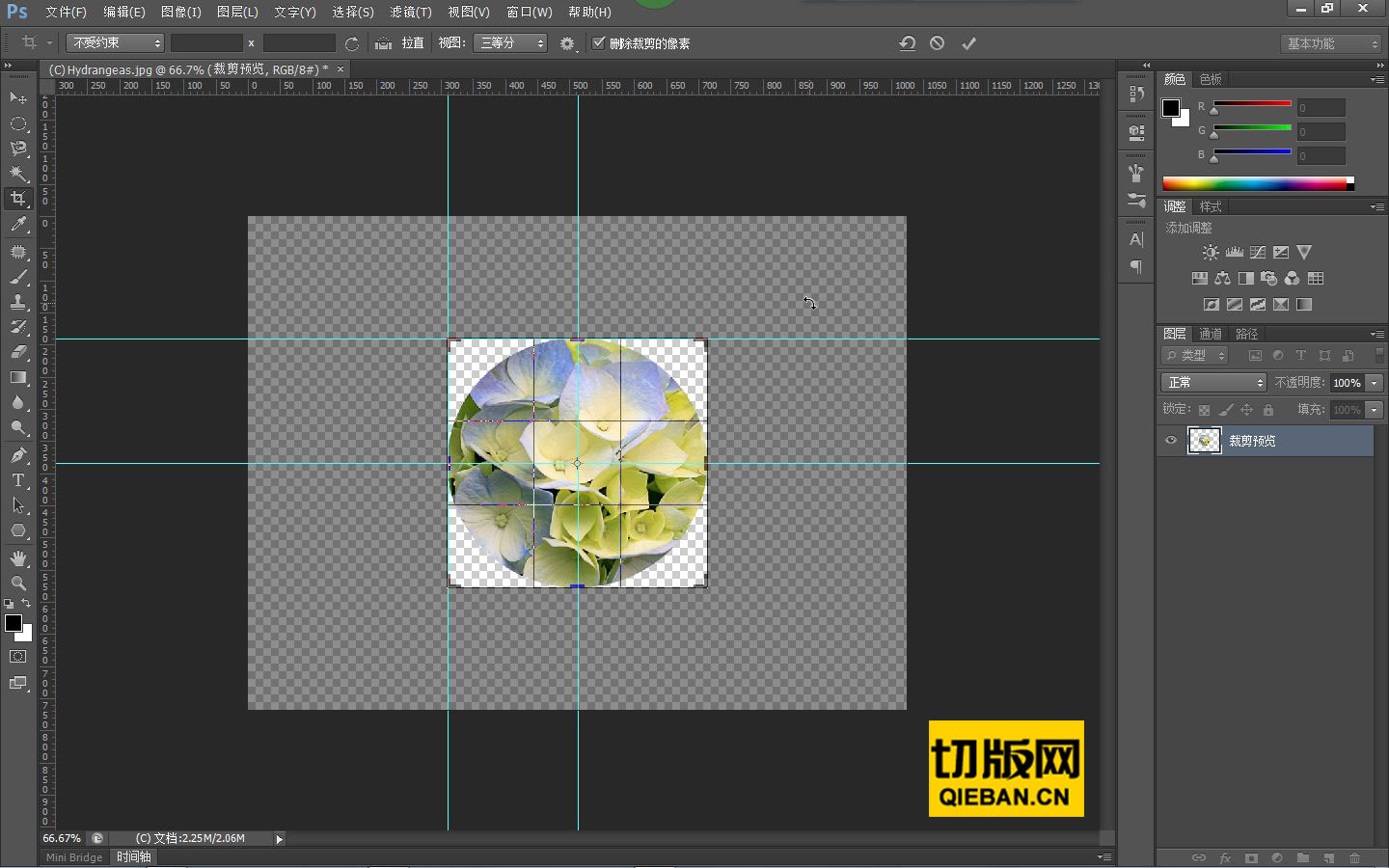Select the Crop tool in the toolbar
The image size is (1389, 868).
click(18, 199)
